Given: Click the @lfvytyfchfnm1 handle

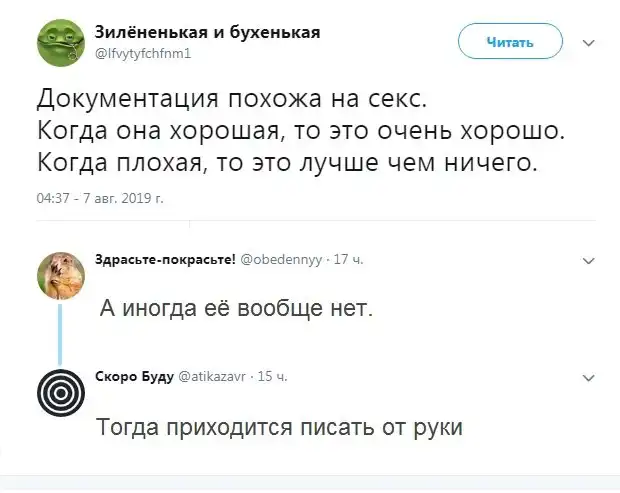Looking at the screenshot, I should tap(142, 52).
